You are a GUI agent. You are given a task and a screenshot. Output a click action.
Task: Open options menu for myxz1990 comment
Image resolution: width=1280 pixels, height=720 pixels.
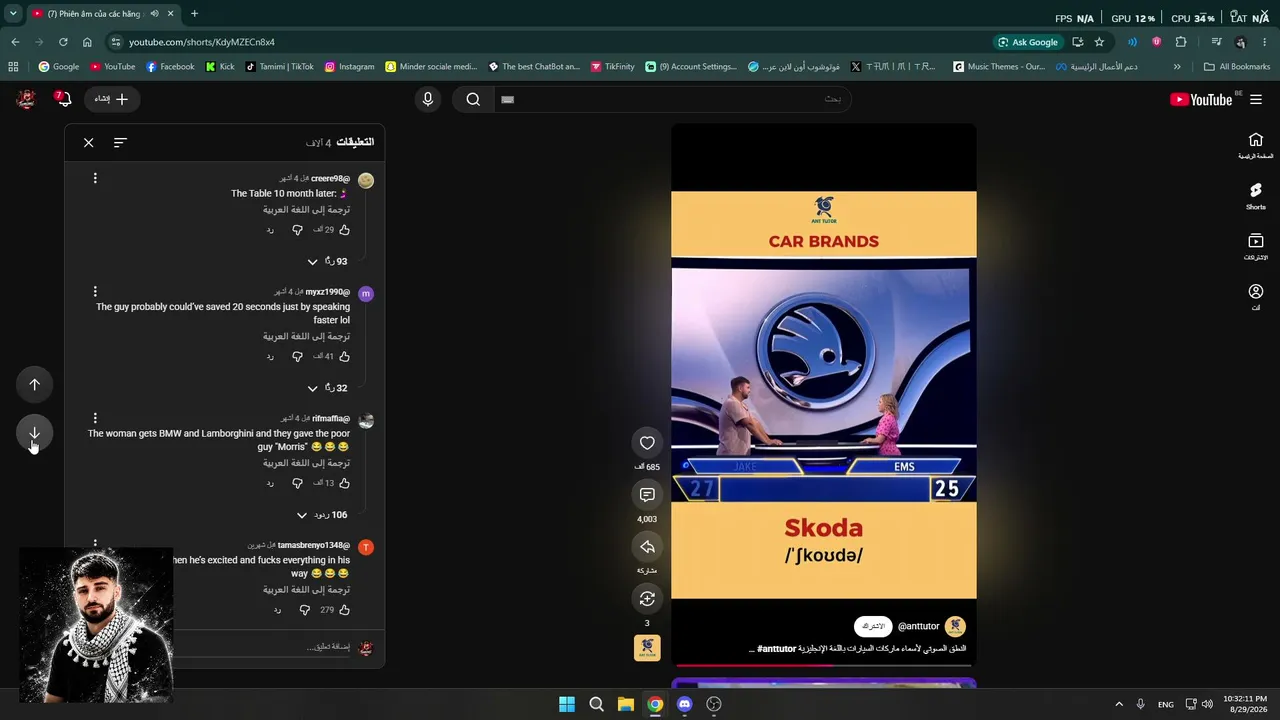(95, 292)
